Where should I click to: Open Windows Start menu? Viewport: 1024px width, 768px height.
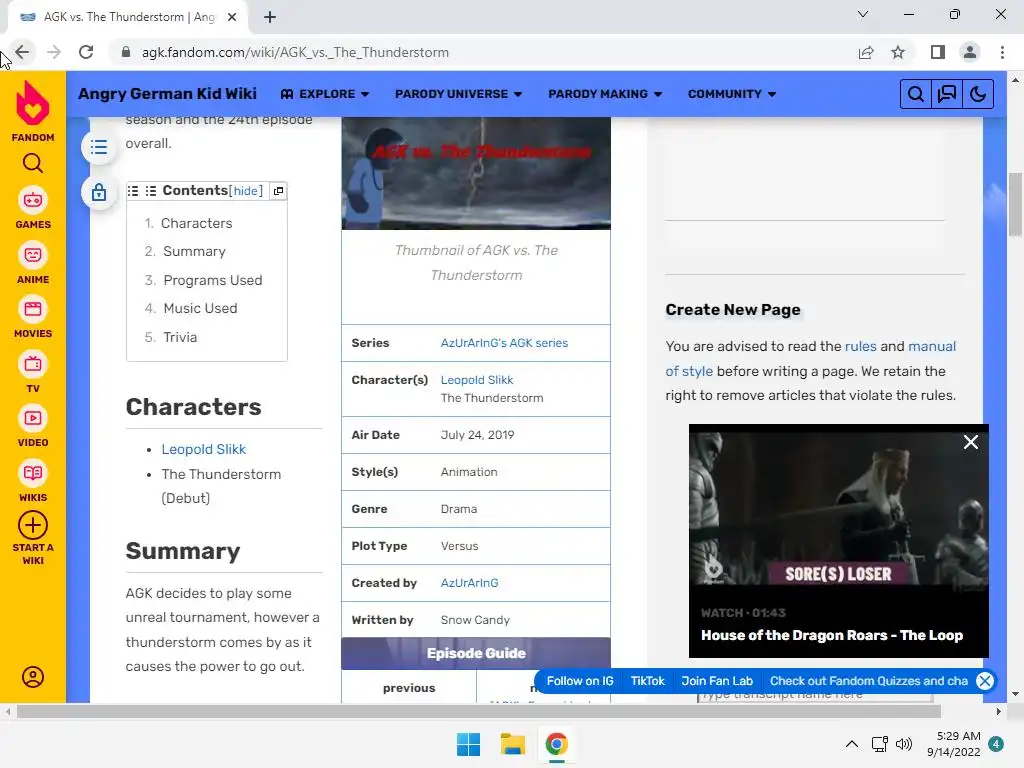(x=468, y=744)
